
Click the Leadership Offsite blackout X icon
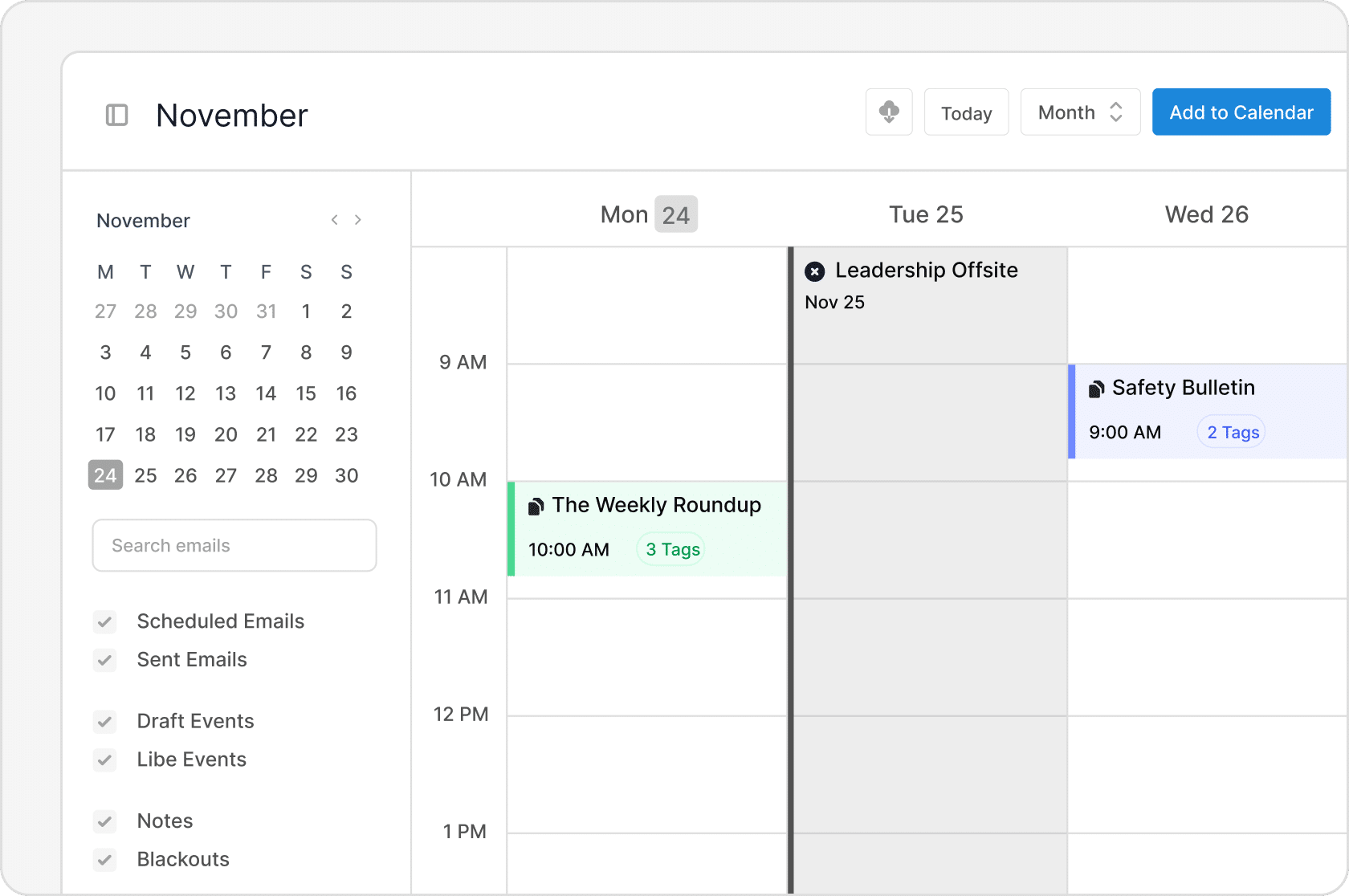click(814, 271)
